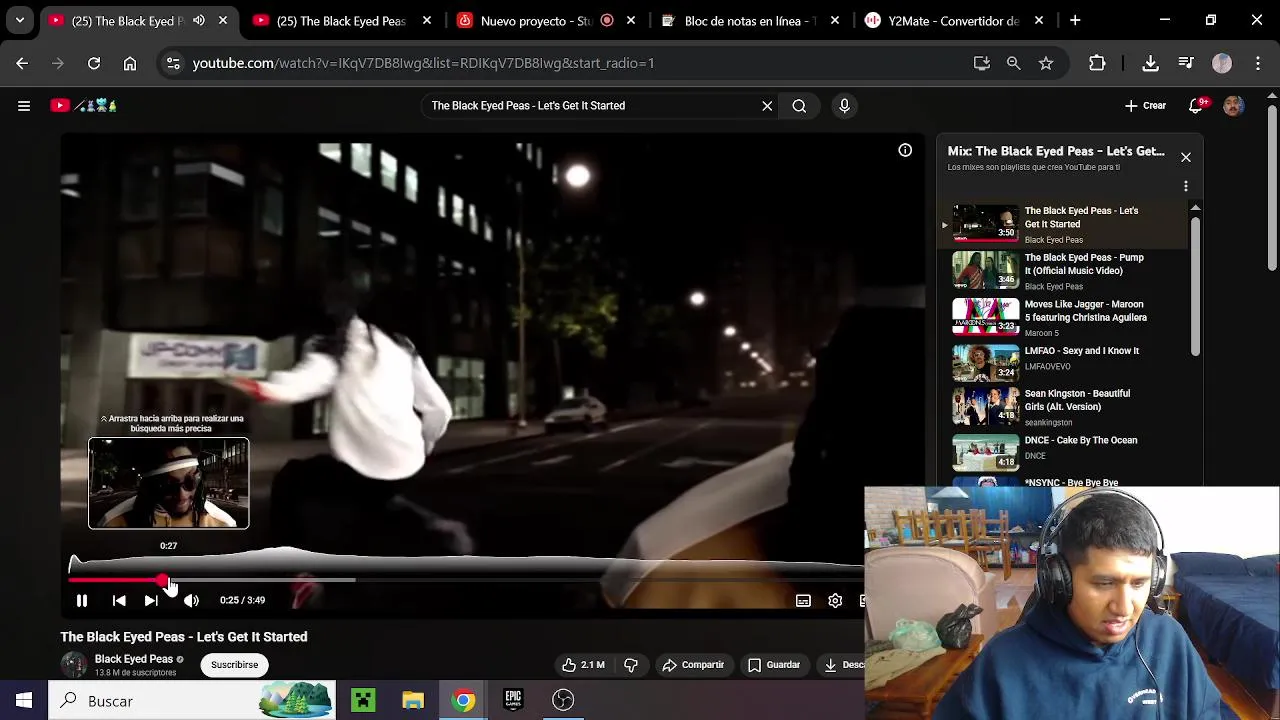Click the Suscribirse button
Image resolution: width=1280 pixels, height=720 pixels.
234,665
